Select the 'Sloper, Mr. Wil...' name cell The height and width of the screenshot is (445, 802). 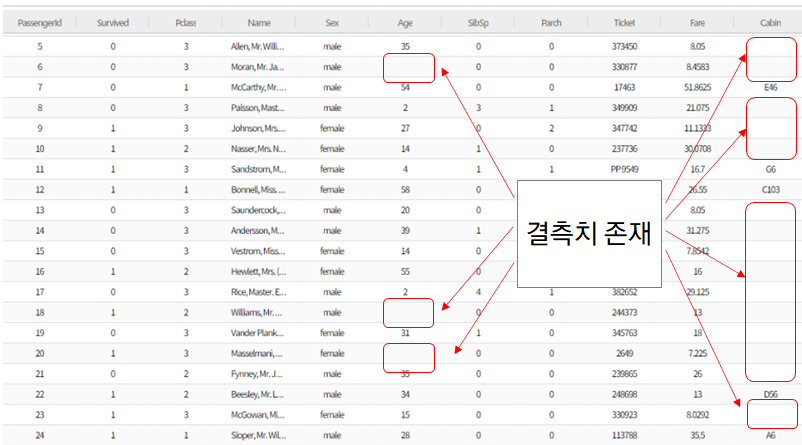(258, 435)
